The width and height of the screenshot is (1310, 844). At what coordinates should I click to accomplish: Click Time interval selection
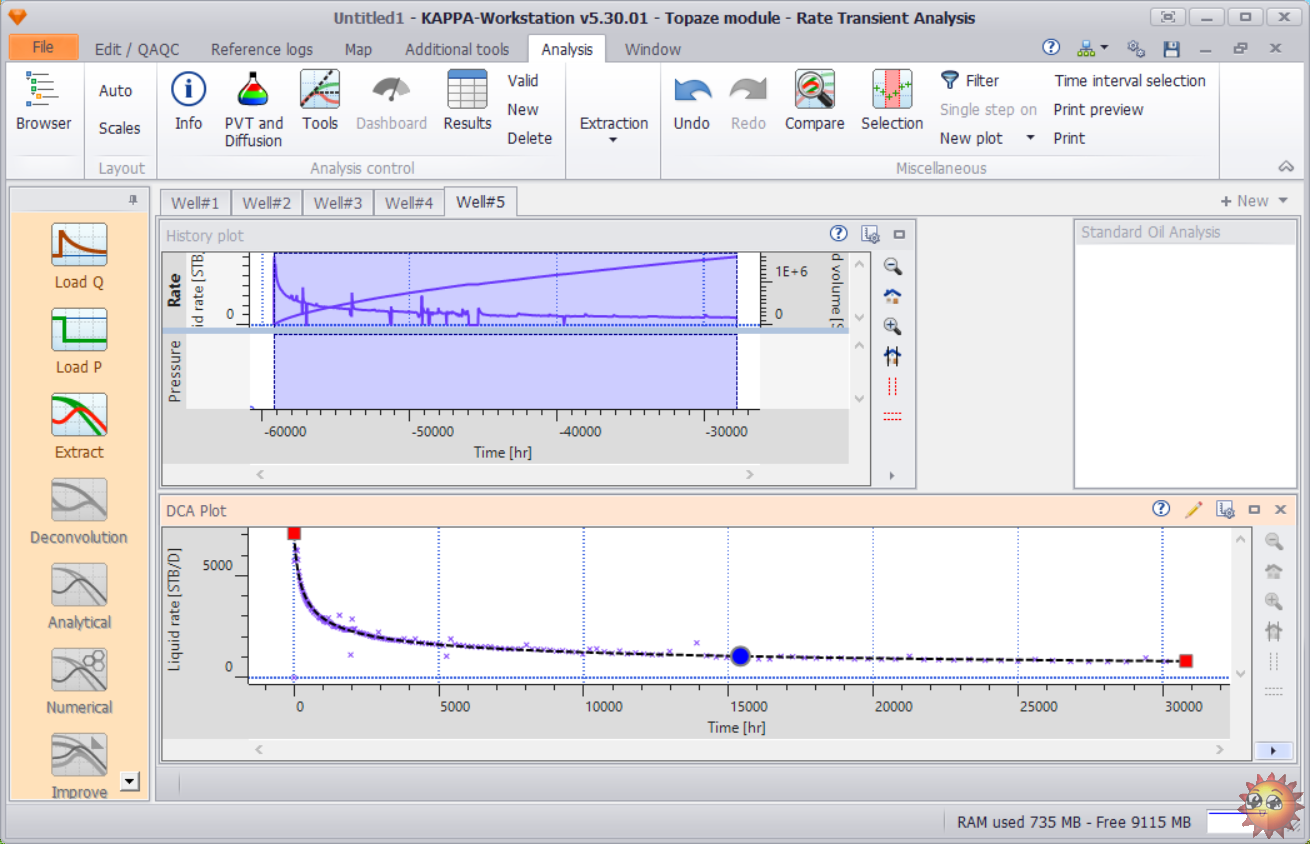click(1130, 81)
